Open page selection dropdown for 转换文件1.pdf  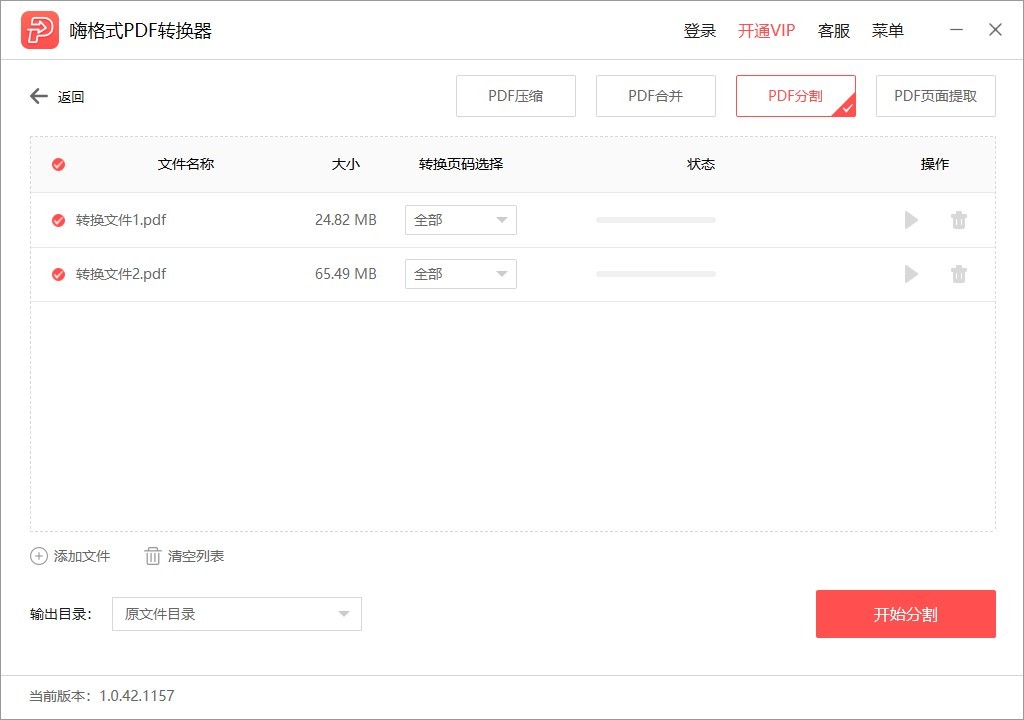point(460,220)
